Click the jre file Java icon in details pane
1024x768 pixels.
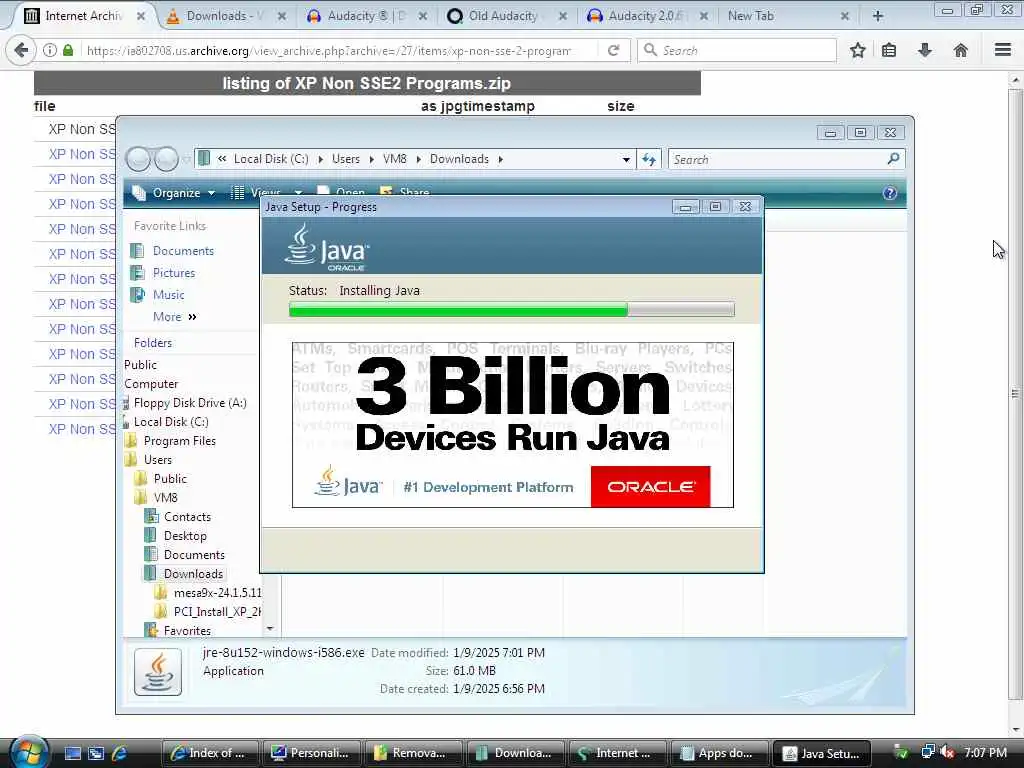(x=158, y=672)
